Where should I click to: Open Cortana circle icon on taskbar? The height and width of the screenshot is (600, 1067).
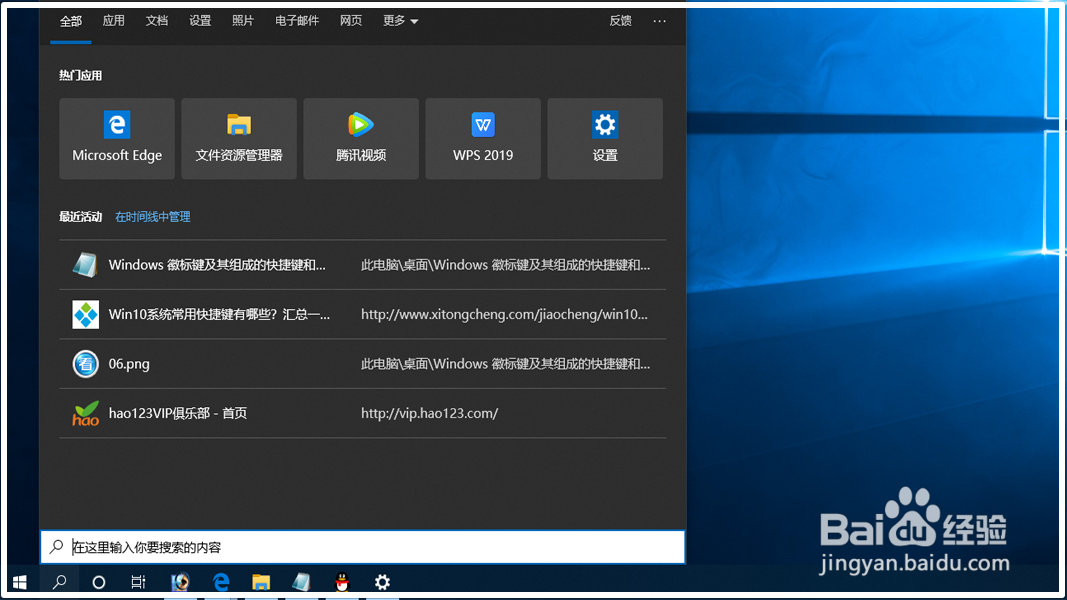point(99,582)
